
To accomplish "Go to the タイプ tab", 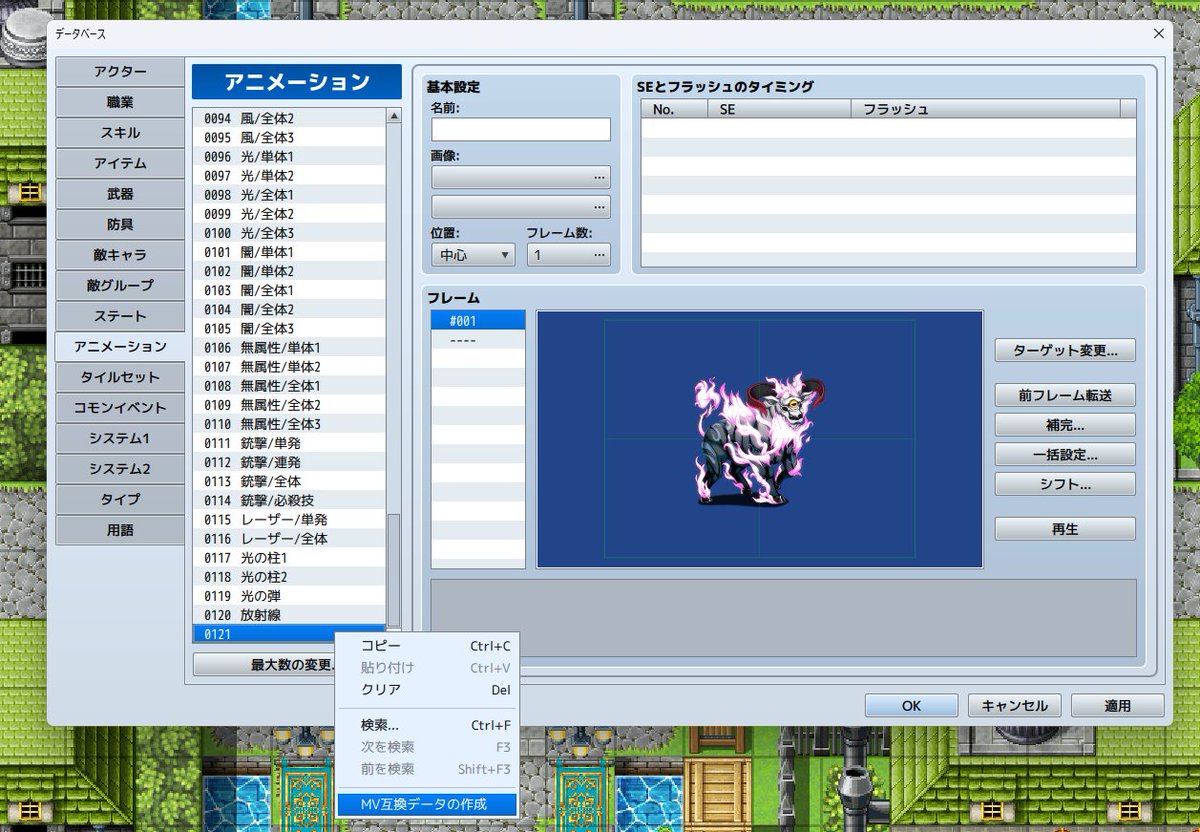I will click(120, 499).
